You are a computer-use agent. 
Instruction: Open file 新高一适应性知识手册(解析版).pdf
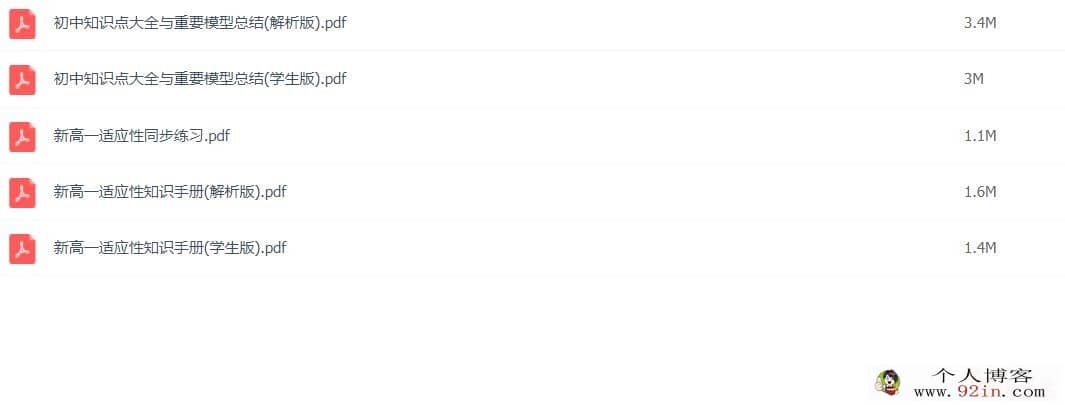[170, 192]
